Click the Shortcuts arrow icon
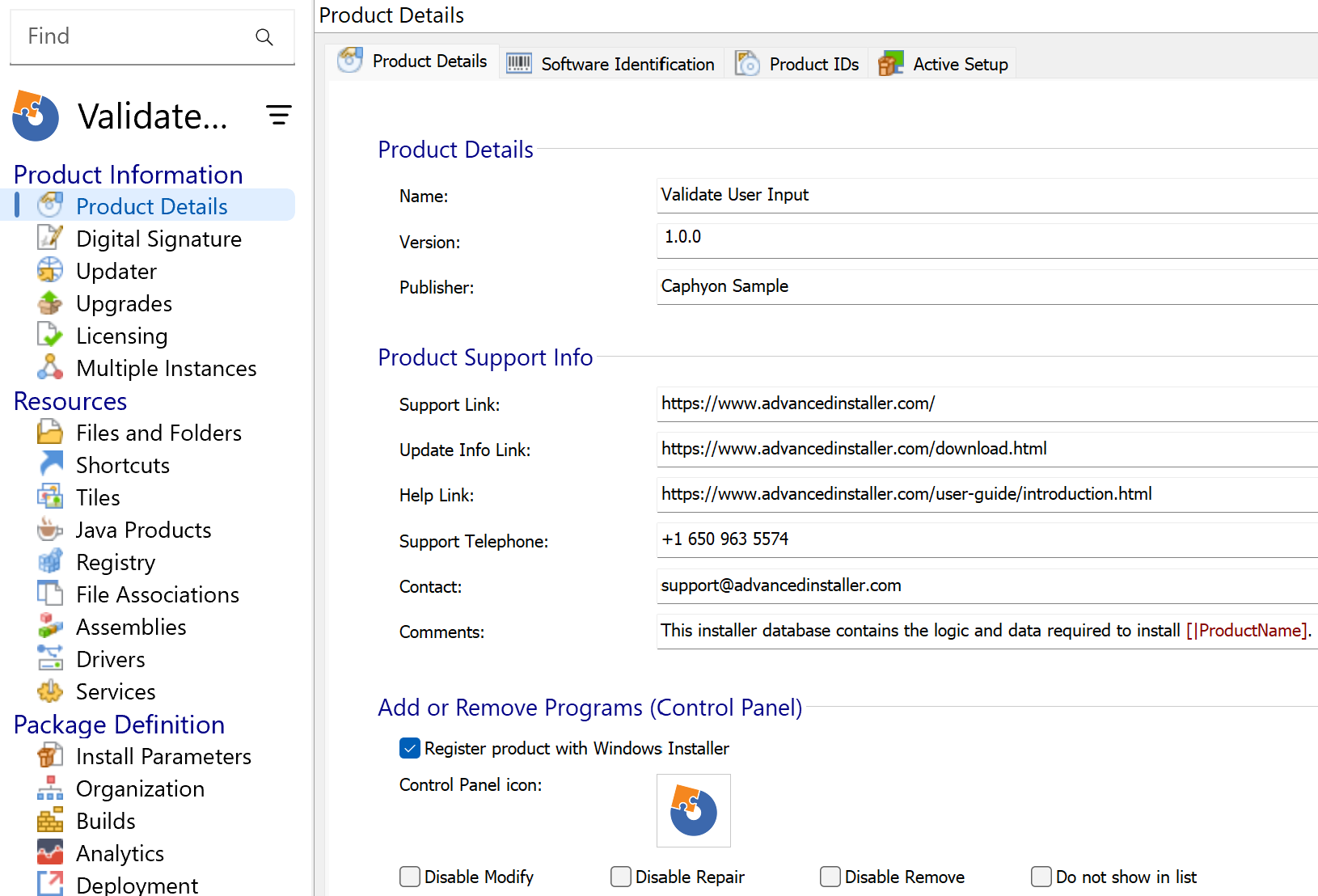The height and width of the screenshot is (896, 1318). pos(50,464)
